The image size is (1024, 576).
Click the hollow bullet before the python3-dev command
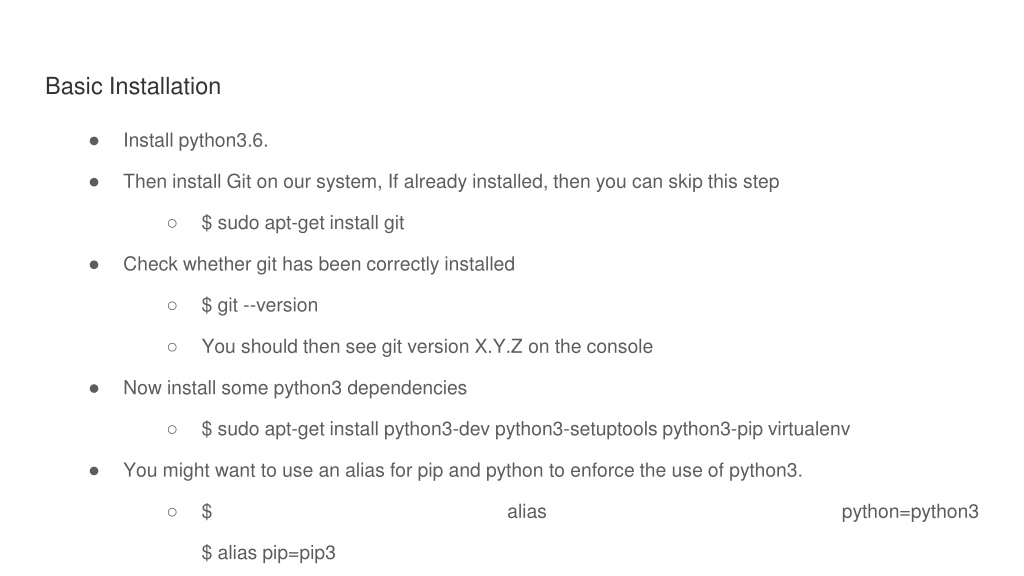click(172, 430)
